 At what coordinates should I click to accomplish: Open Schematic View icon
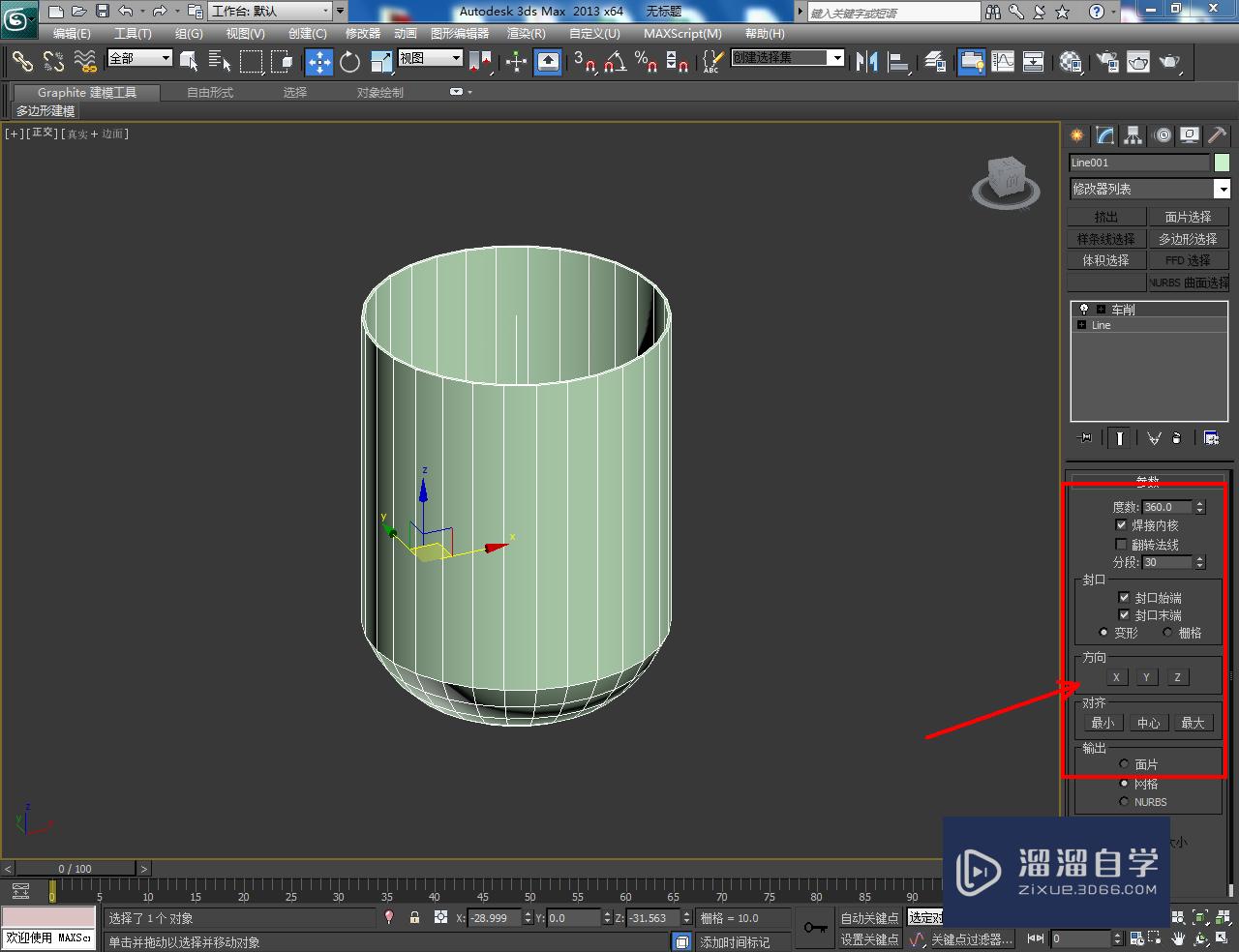(x=1034, y=62)
